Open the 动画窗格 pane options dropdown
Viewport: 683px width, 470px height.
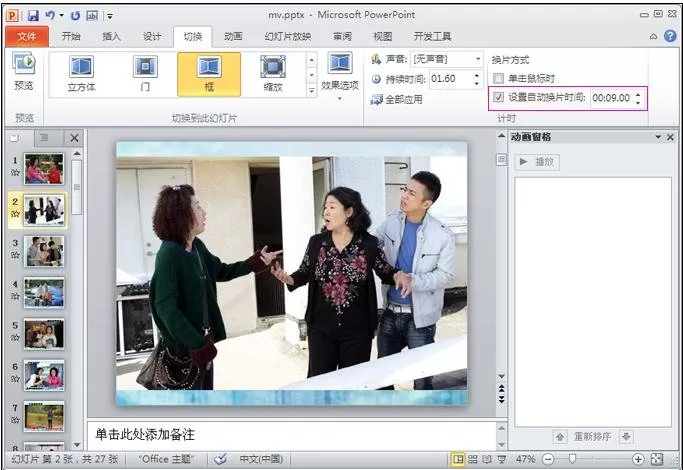coord(658,137)
